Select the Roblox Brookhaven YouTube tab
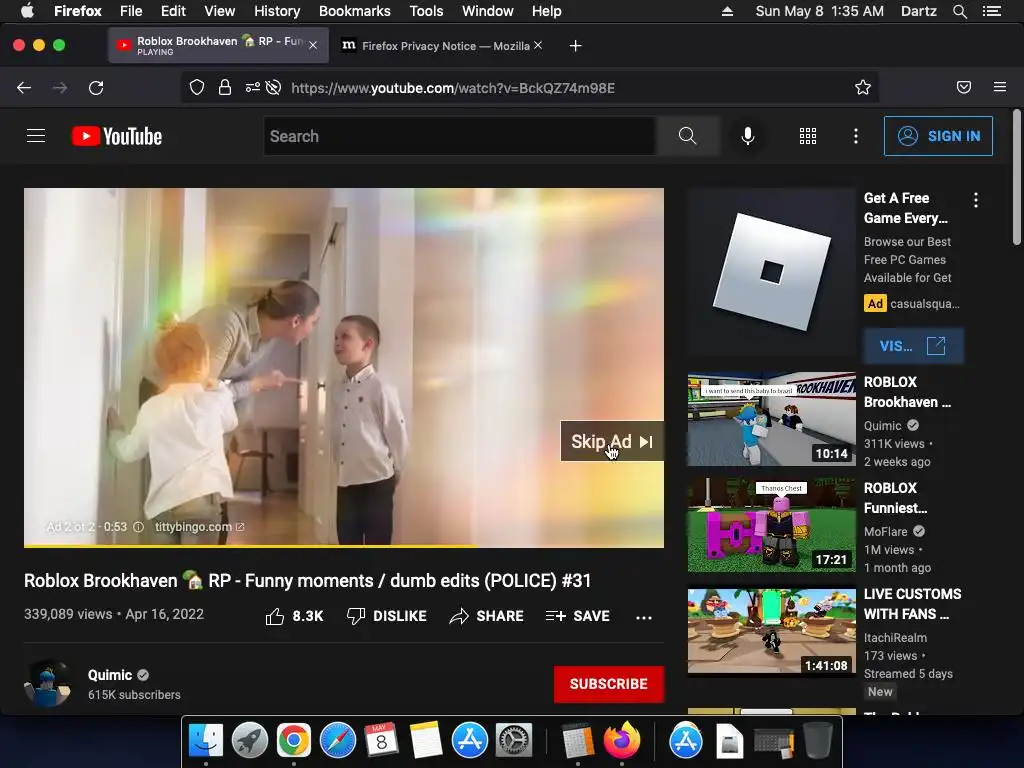Viewport: 1024px width, 768px height. click(x=218, y=46)
